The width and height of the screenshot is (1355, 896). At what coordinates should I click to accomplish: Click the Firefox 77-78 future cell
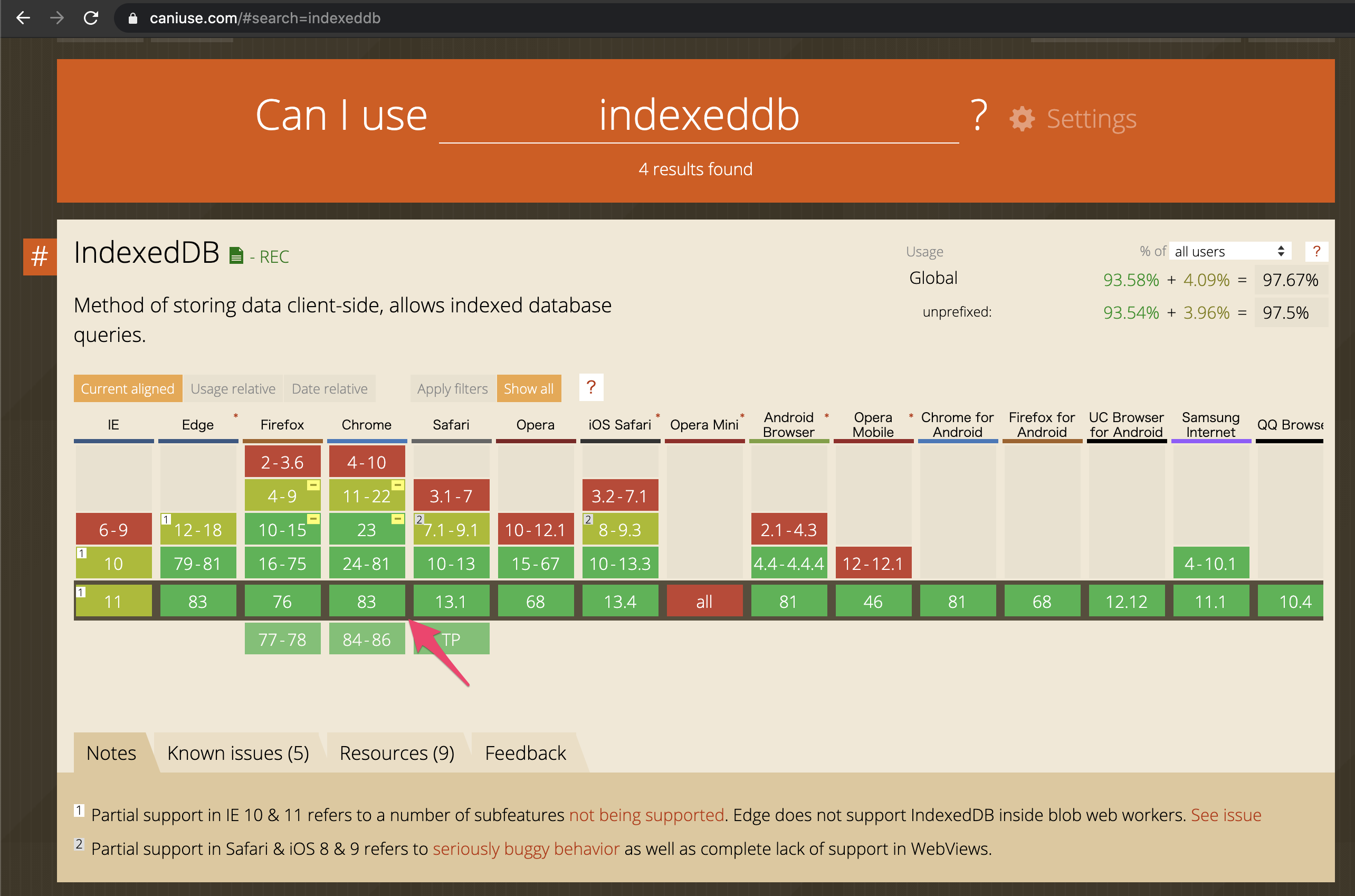(282, 639)
